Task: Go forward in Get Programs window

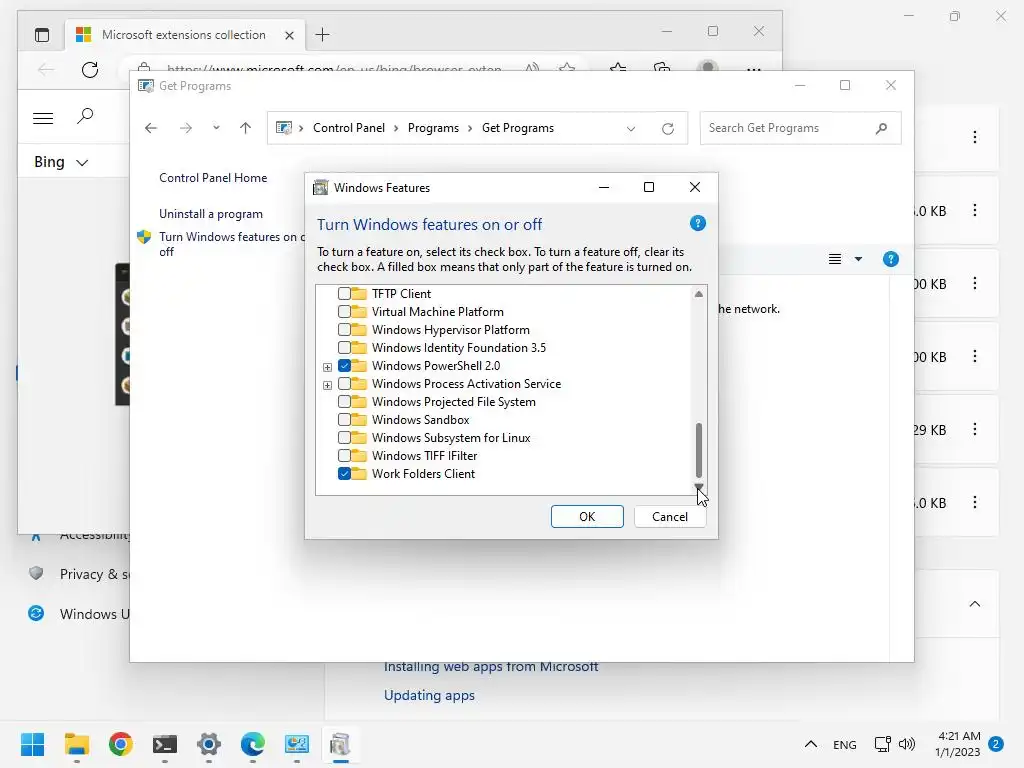Action: coord(186,128)
